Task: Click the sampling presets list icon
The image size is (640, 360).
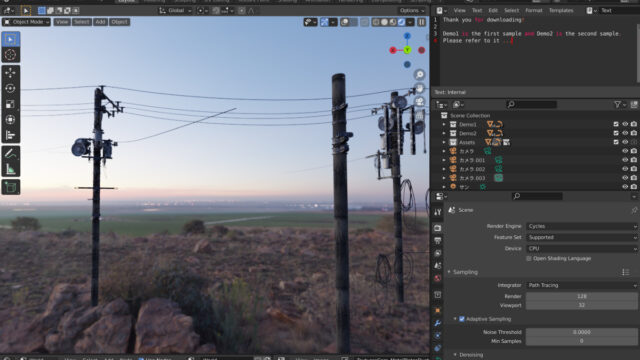Action: pyautogui.click(x=625, y=272)
